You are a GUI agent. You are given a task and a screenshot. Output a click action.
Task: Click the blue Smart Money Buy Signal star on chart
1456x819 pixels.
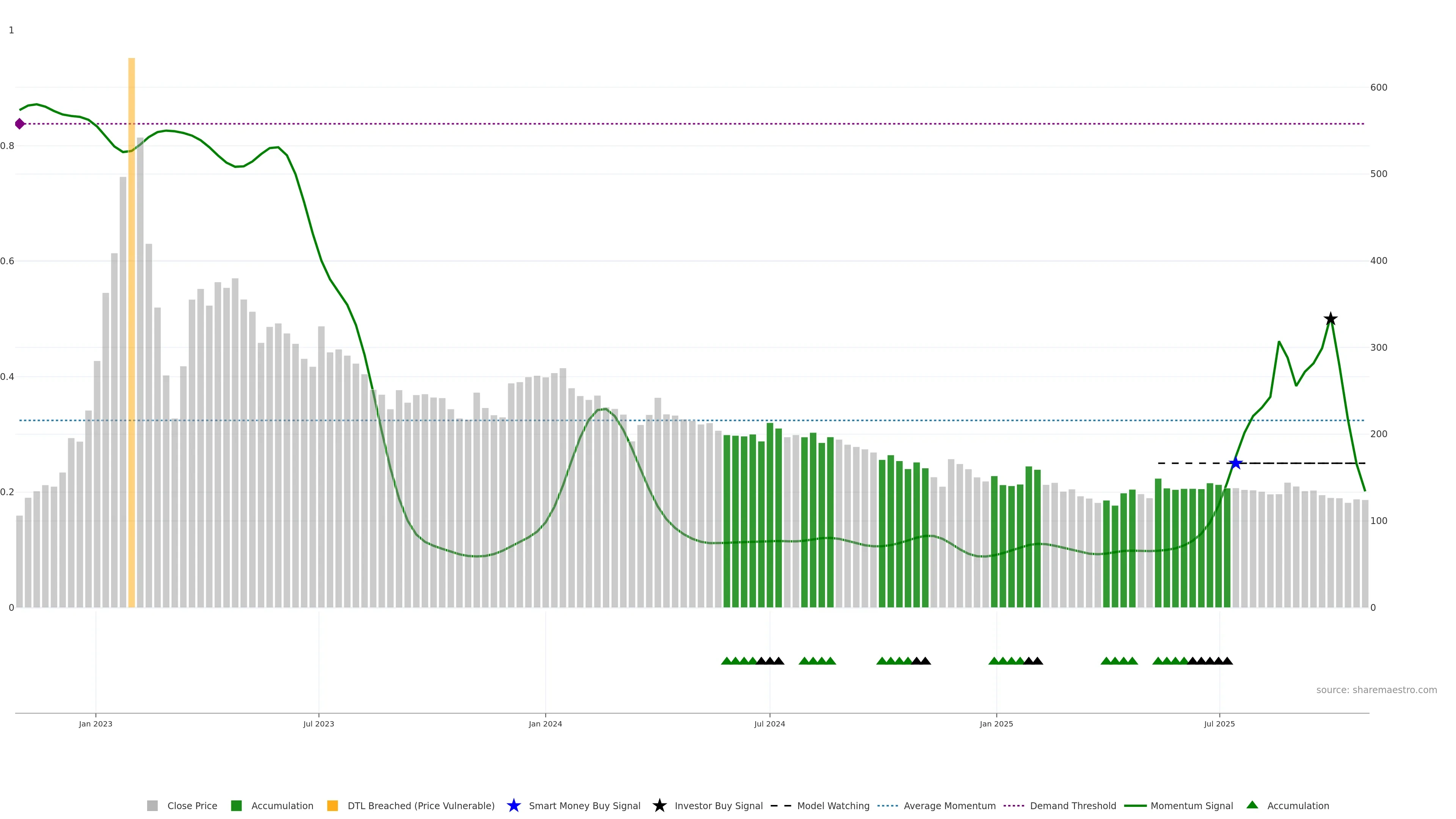1236,463
